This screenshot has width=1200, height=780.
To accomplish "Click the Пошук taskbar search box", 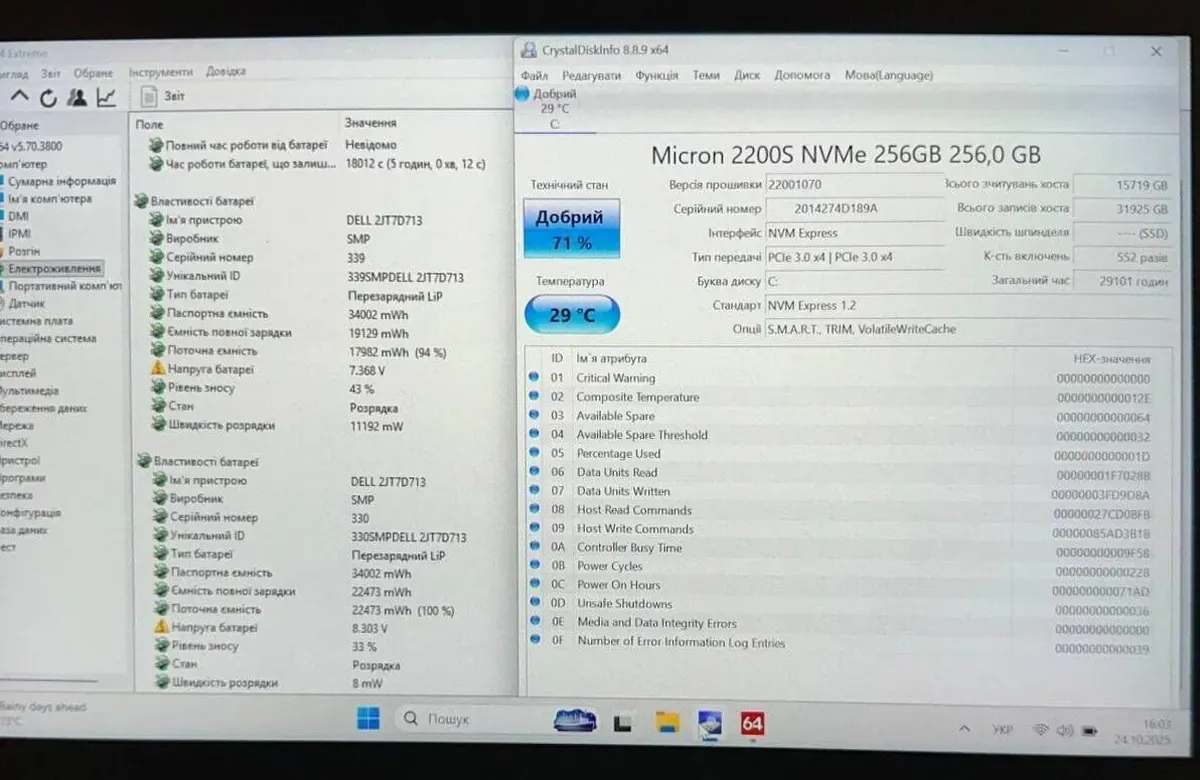I will pyautogui.click(x=470, y=719).
